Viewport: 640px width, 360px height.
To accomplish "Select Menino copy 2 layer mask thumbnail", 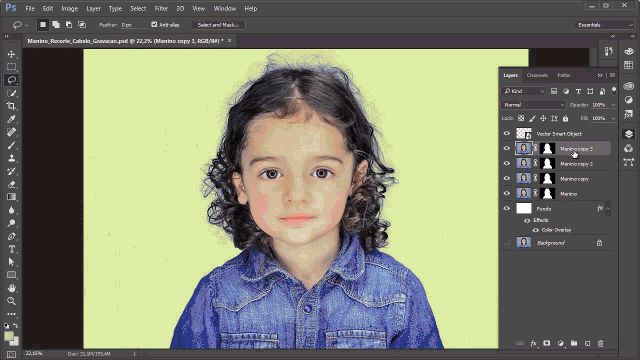I will point(547,164).
